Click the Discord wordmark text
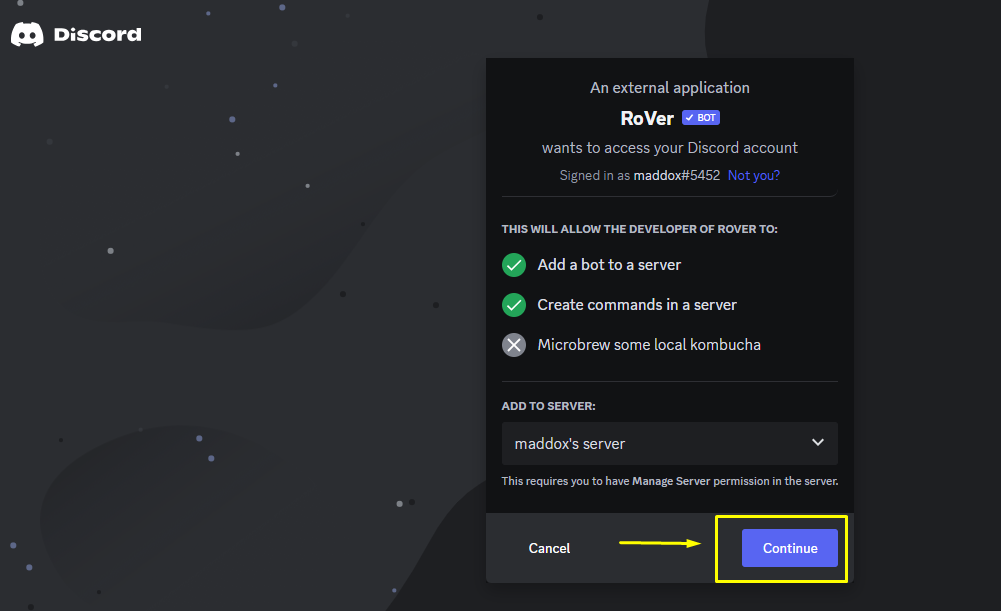1001x611 pixels. click(x=98, y=34)
